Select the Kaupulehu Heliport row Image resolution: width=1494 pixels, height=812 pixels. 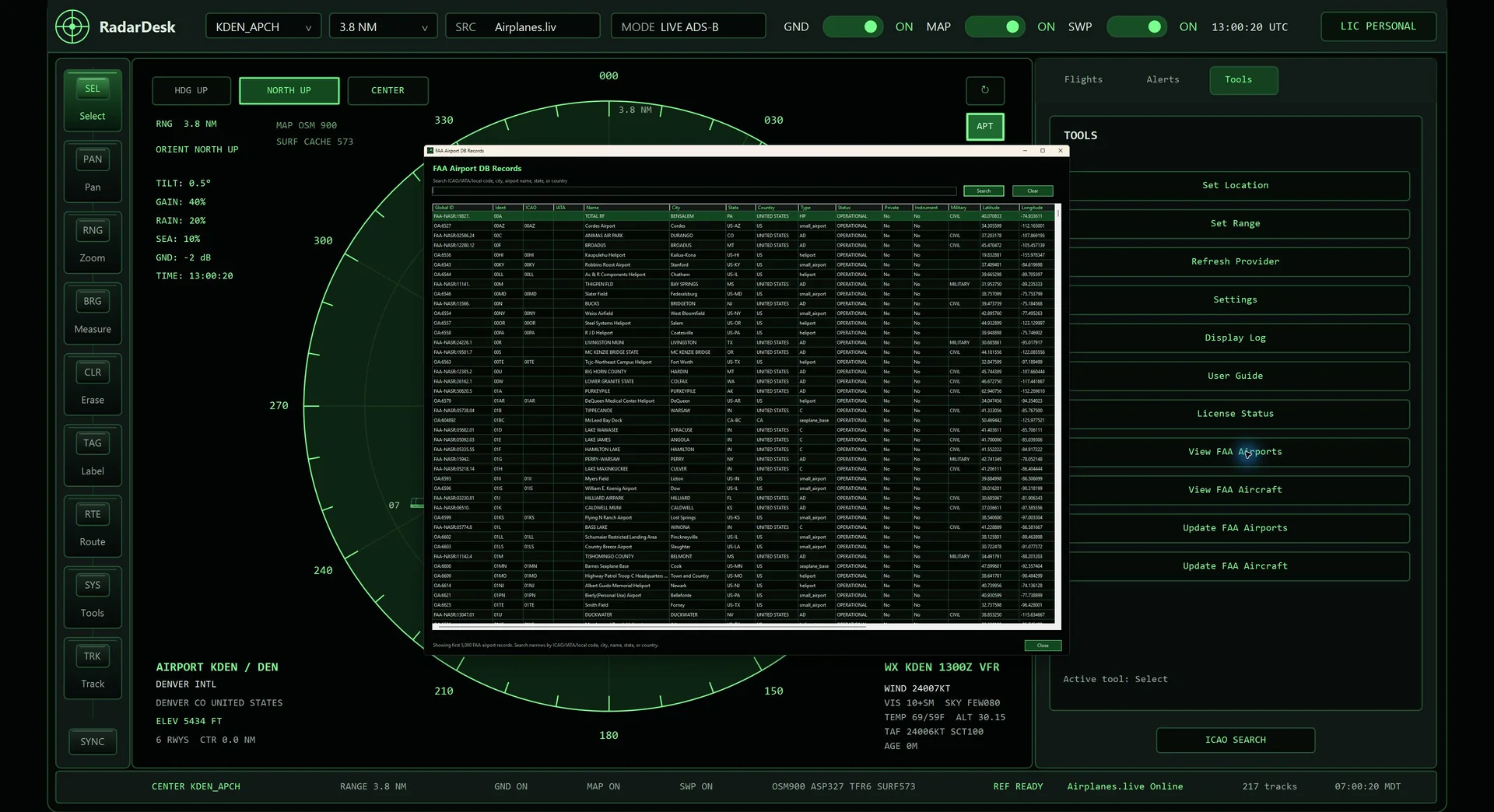744,255
